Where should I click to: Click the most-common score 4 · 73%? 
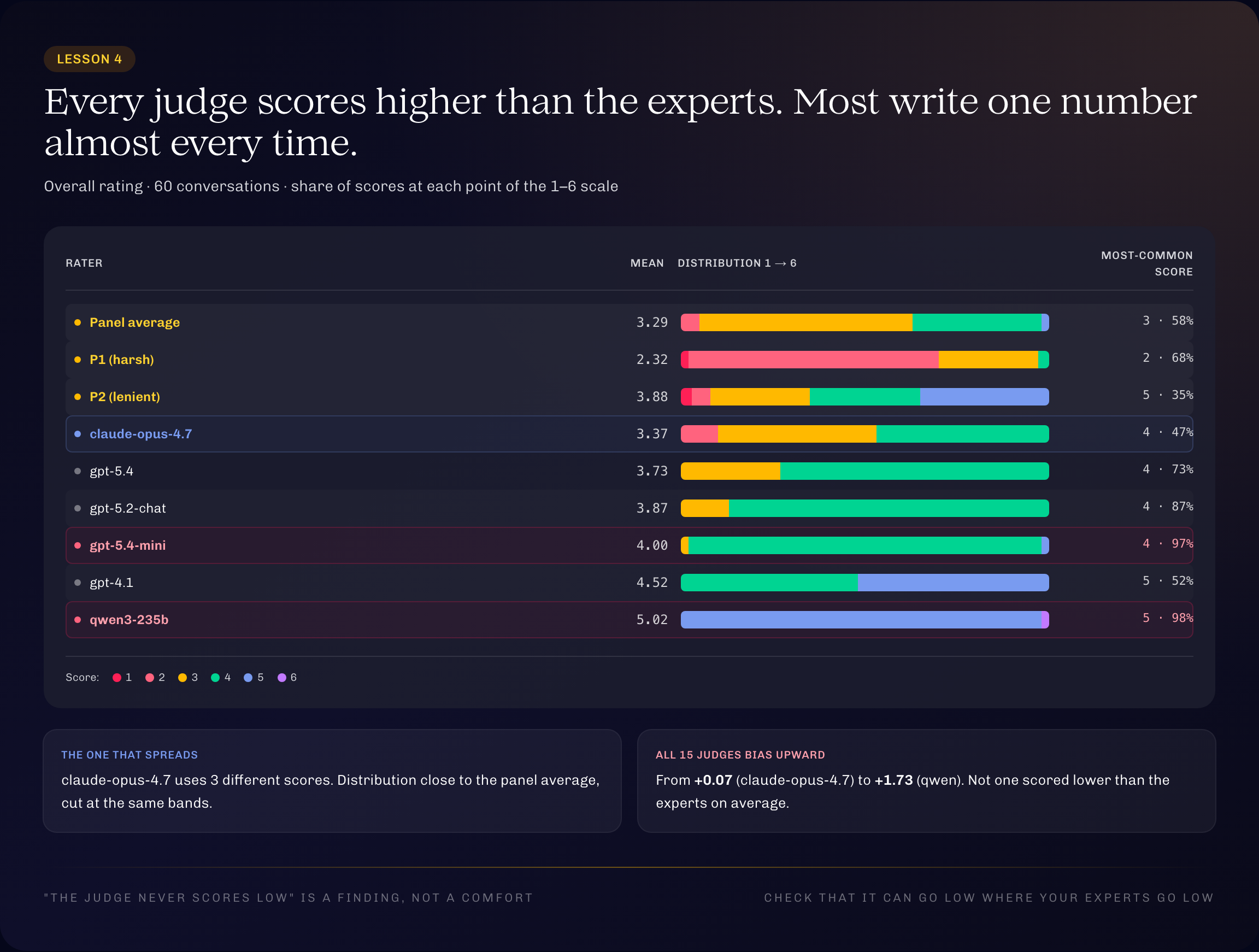click(1167, 469)
